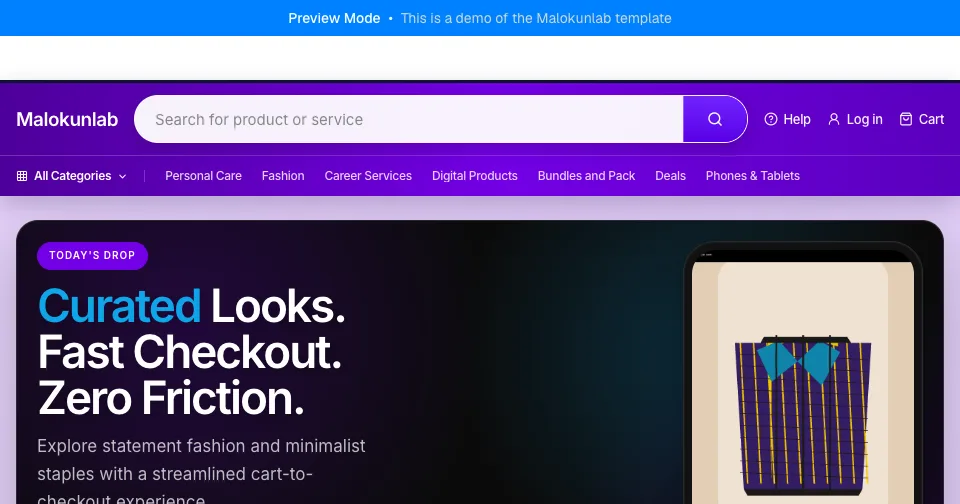
Task: Expand the All Categories chevron
Action: pos(122,176)
